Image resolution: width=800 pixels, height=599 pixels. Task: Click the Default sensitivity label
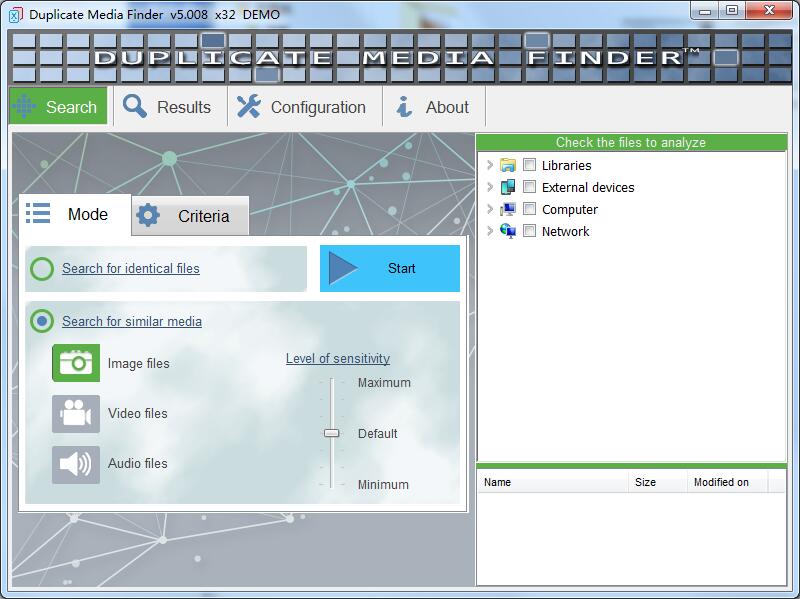click(x=378, y=434)
